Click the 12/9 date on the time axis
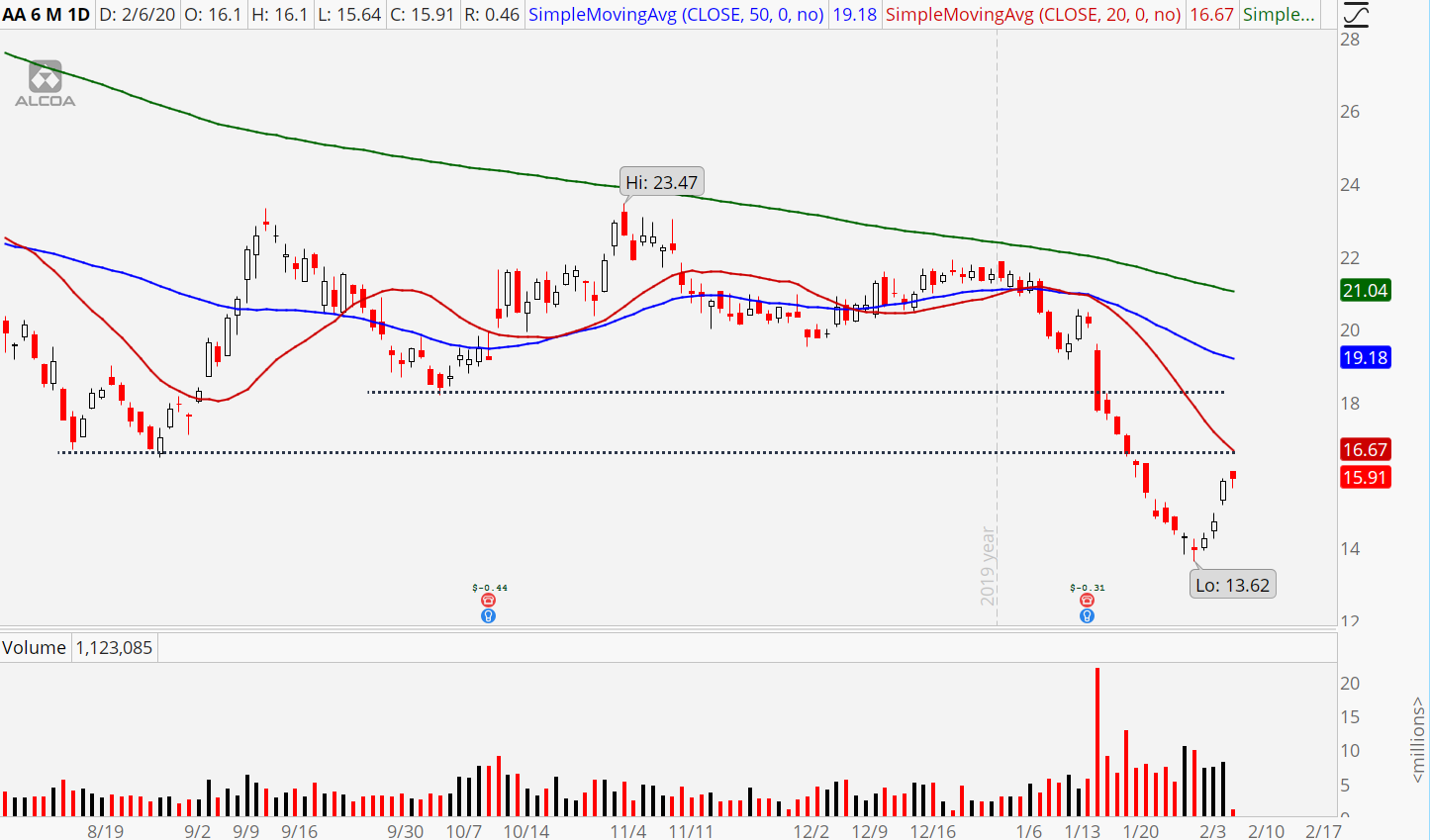 (870, 831)
